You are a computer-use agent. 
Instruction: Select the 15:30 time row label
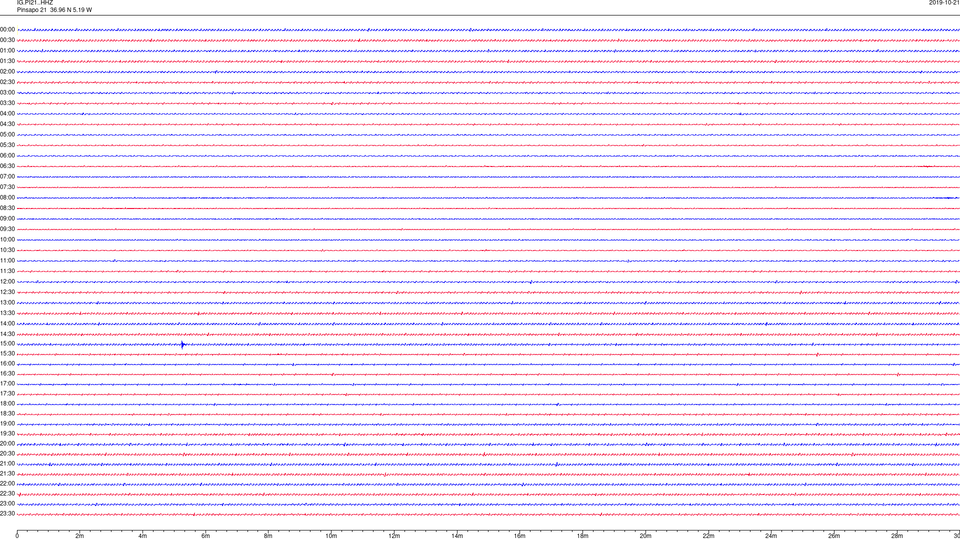click(x=7, y=353)
